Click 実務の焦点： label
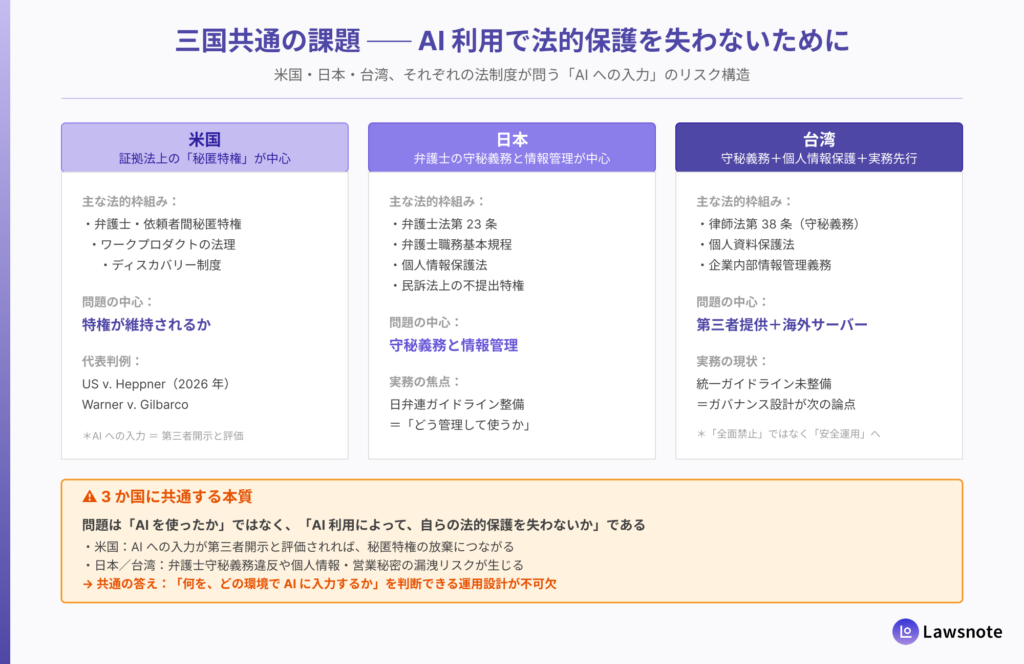The height and width of the screenshot is (664, 1024). coord(425,381)
